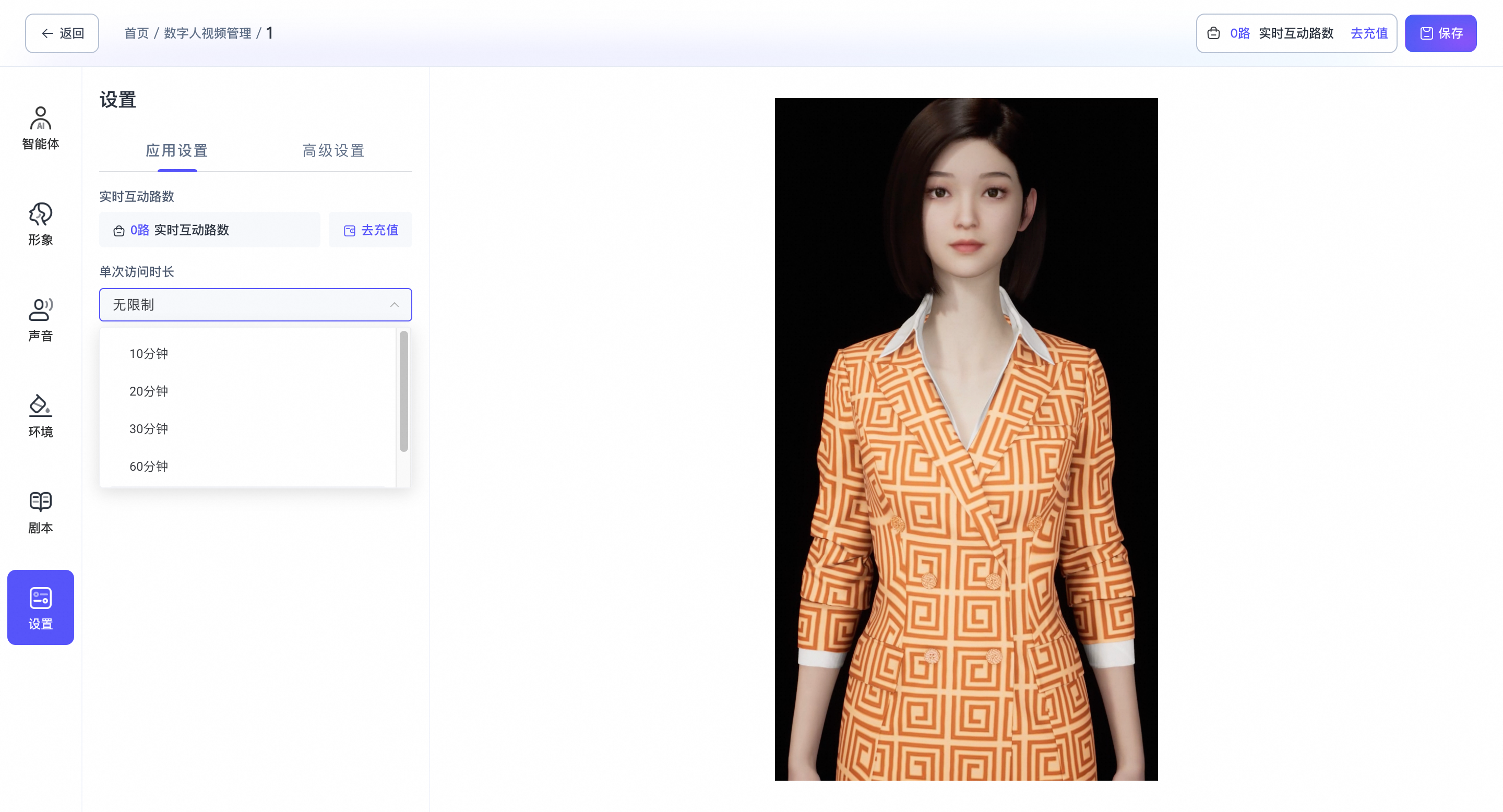Viewport: 1503px width, 812px height.
Task: Click the bag icon in top bar
Action: pos(1213,33)
